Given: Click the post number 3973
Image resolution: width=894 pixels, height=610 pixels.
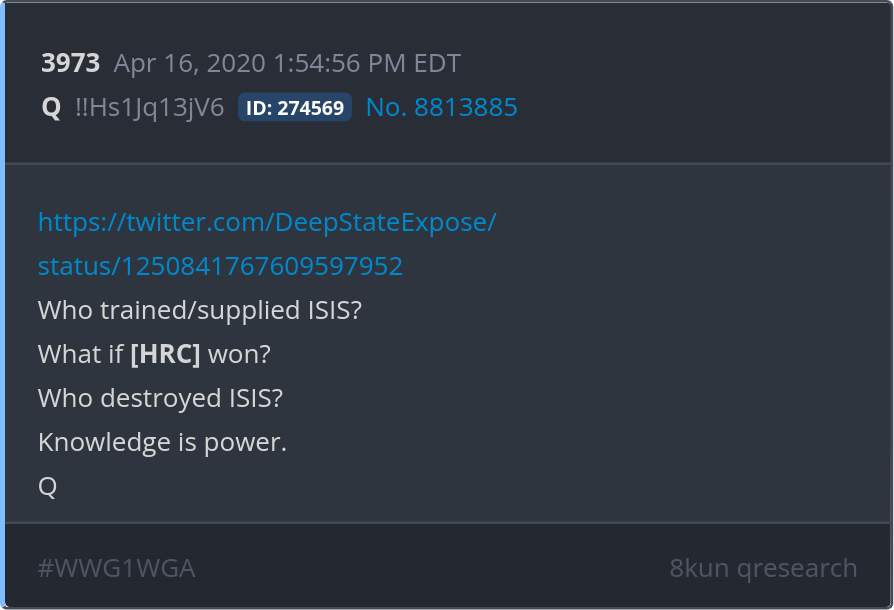Looking at the screenshot, I should tap(70, 64).
